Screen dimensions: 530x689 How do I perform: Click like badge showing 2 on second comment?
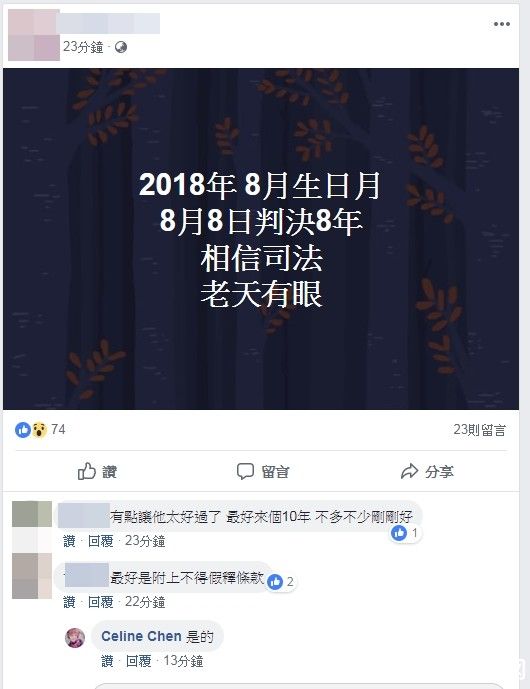point(281,582)
